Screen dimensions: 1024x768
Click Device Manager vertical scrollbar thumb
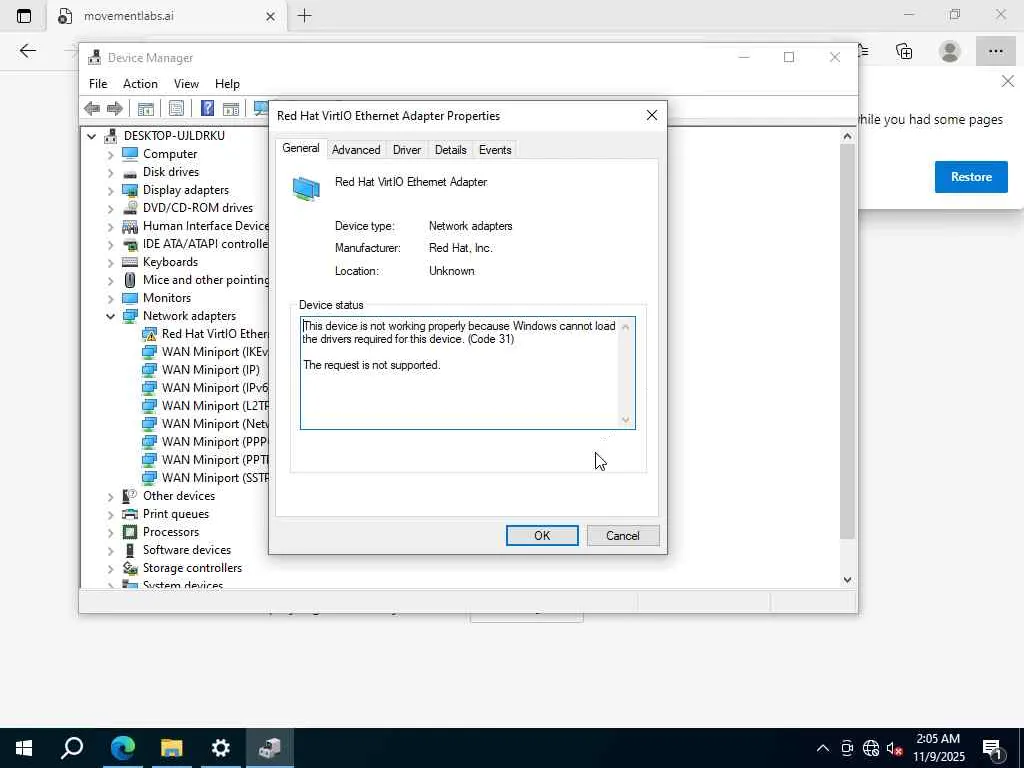(847, 341)
